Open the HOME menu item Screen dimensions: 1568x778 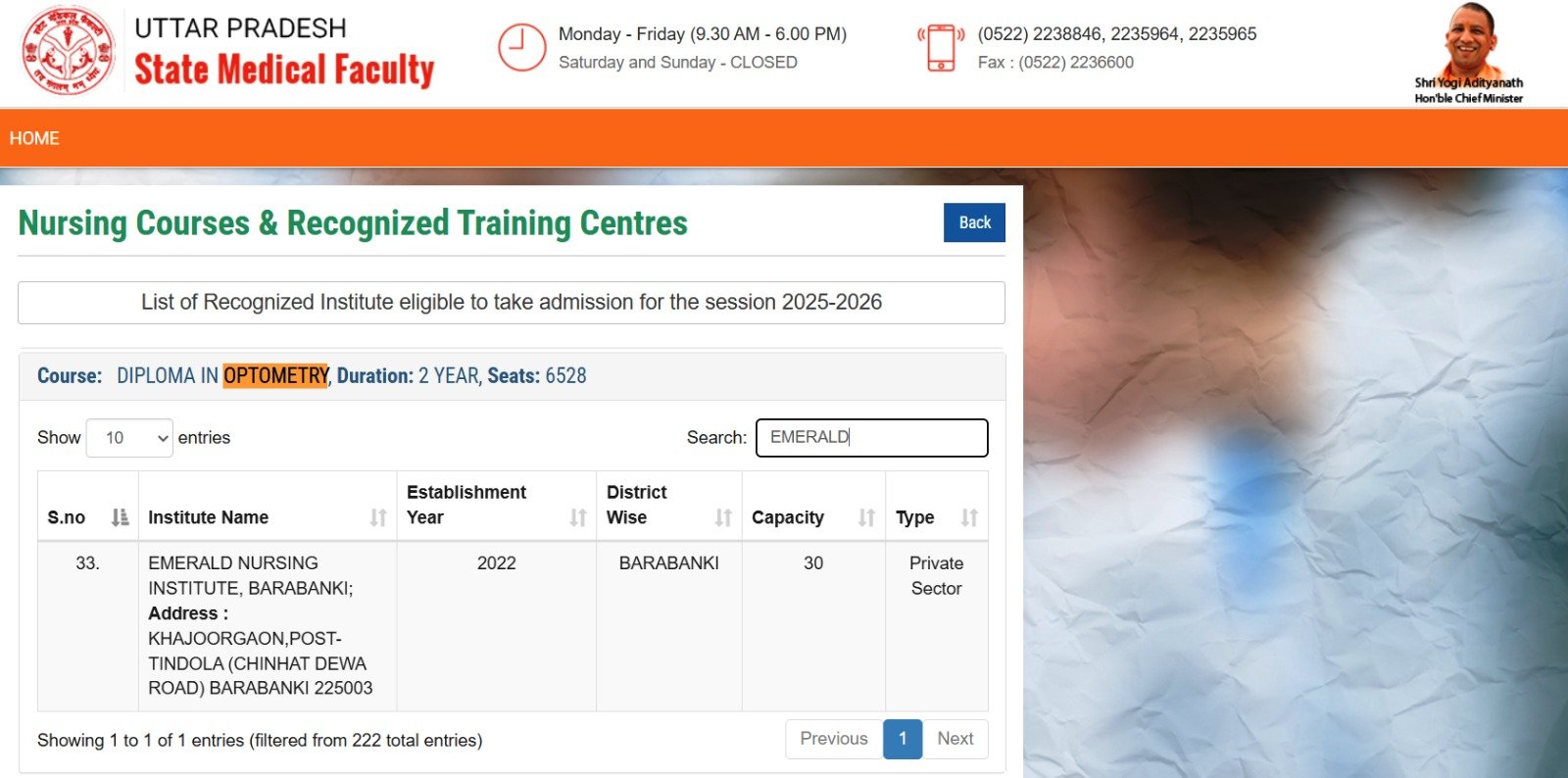point(34,138)
